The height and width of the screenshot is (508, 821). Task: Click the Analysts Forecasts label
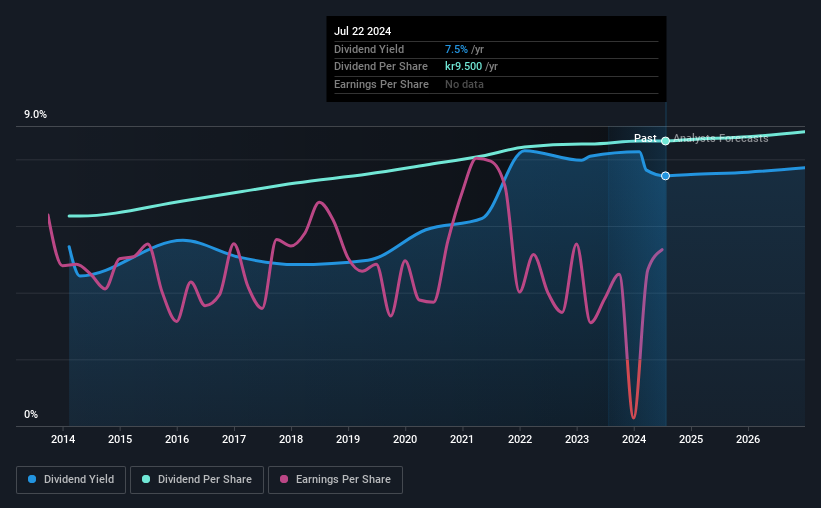[x=721, y=138]
